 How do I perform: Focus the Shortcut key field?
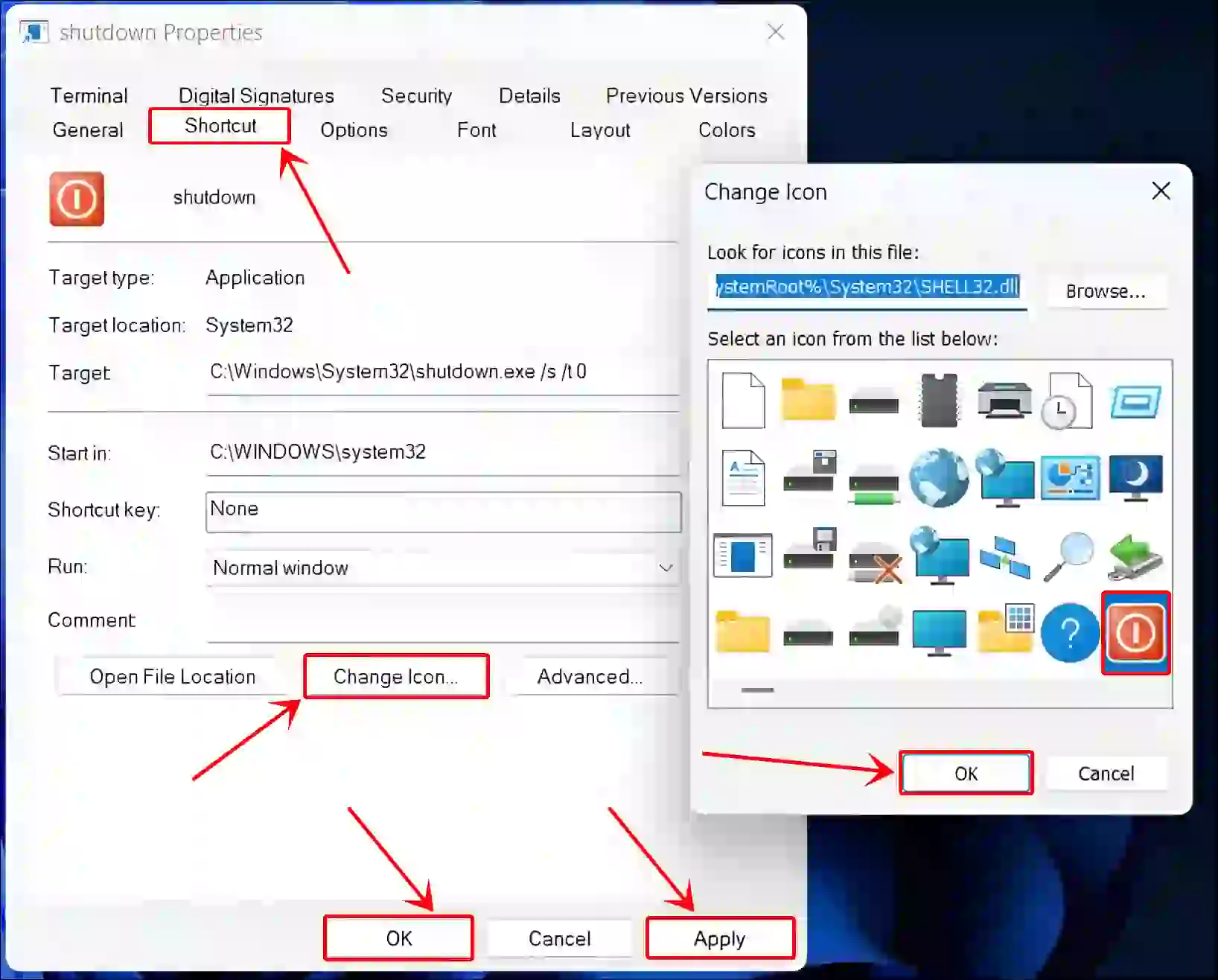tap(443, 512)
